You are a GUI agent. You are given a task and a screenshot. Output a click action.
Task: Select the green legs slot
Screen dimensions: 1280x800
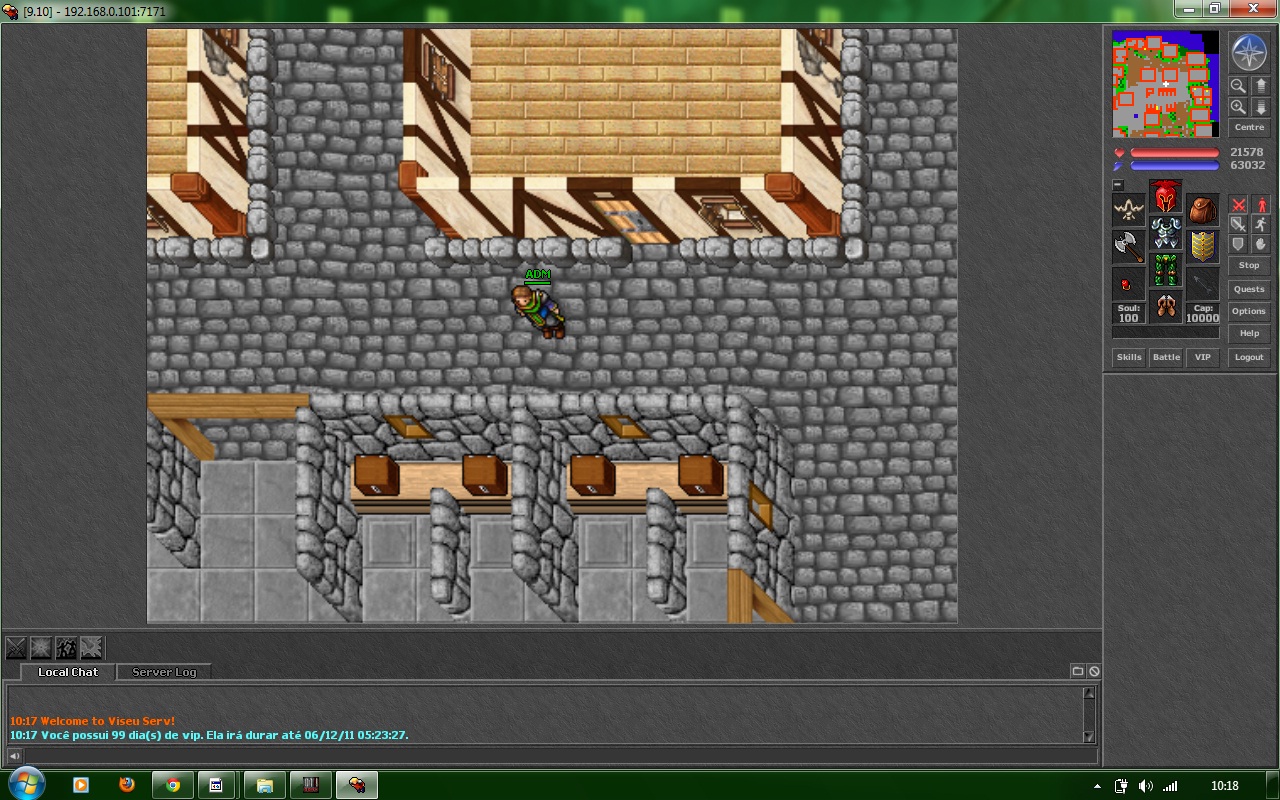[1166, 270]
